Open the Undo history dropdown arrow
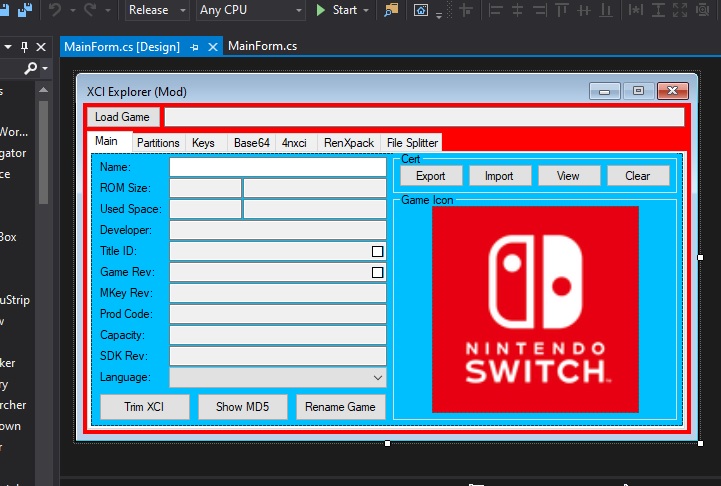 tap(72, 10)
